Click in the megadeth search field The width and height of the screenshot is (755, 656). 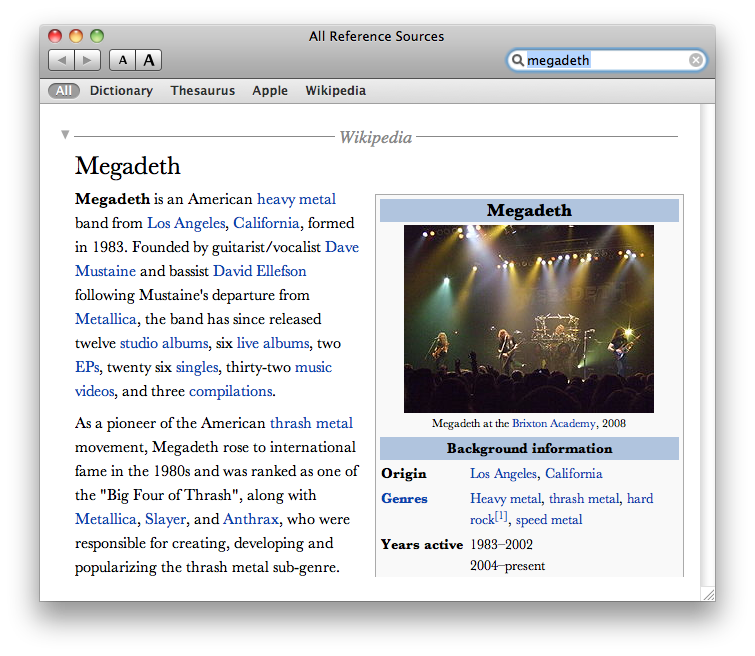tap(606, 60)
